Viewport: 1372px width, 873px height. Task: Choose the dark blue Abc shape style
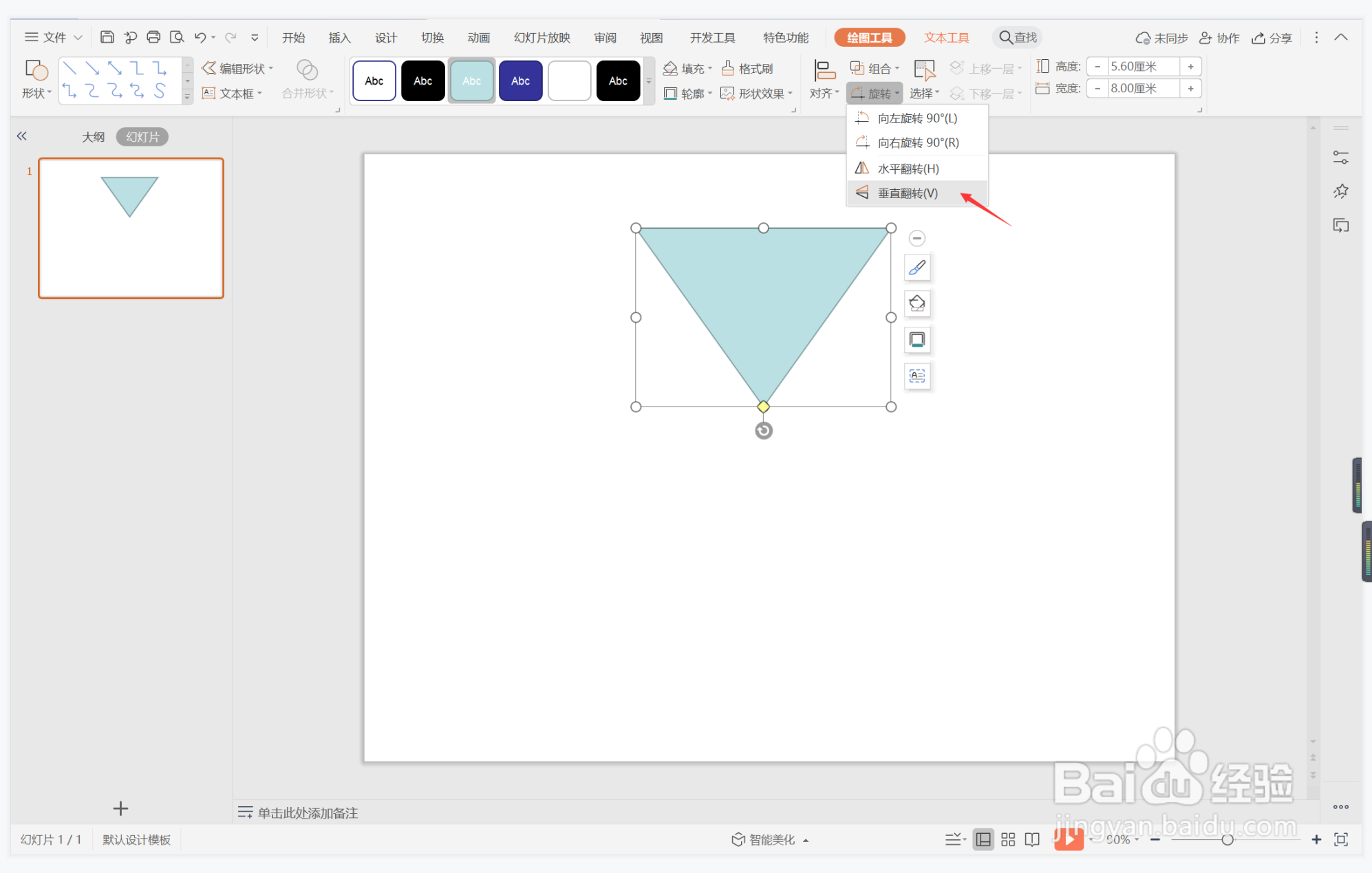point(520,81)
